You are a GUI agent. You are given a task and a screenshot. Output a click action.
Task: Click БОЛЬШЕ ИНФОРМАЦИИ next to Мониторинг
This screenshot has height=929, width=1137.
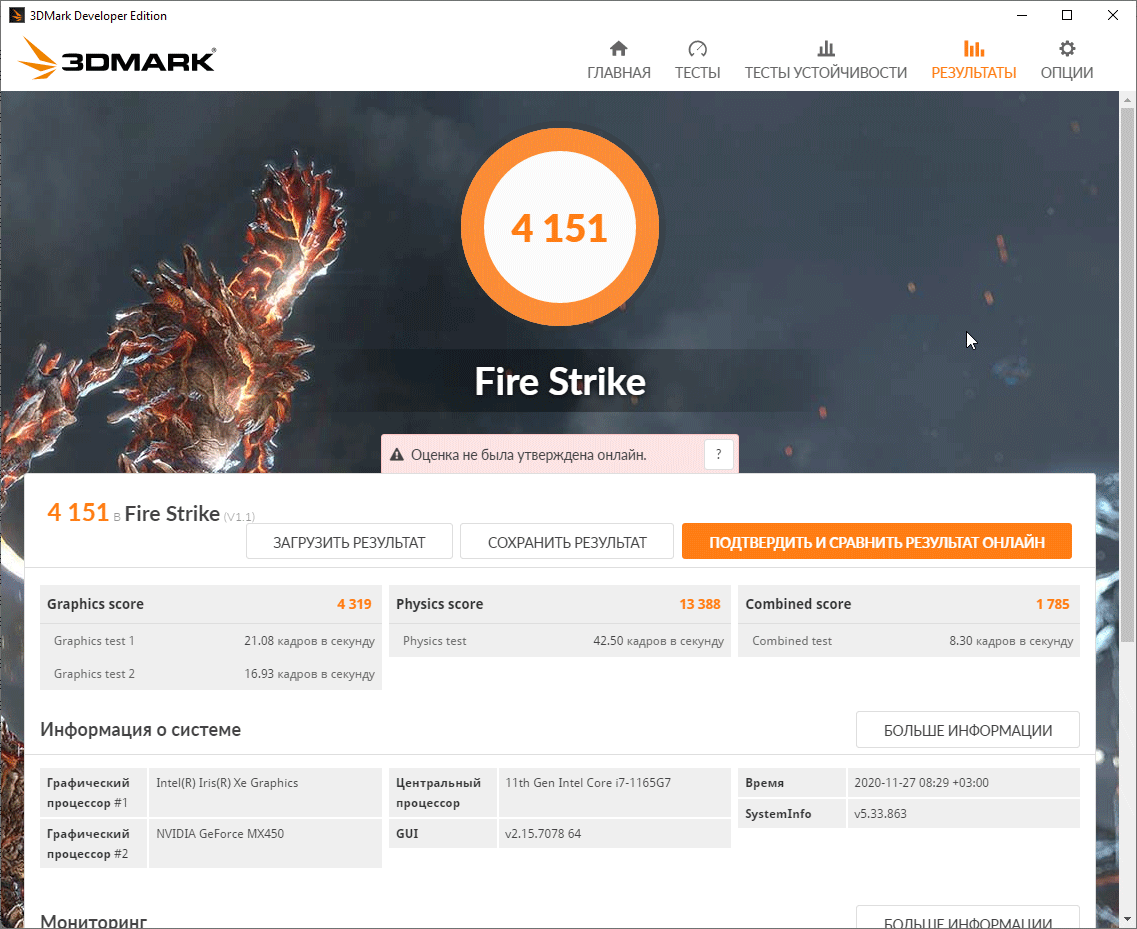(x=967, y=917)
